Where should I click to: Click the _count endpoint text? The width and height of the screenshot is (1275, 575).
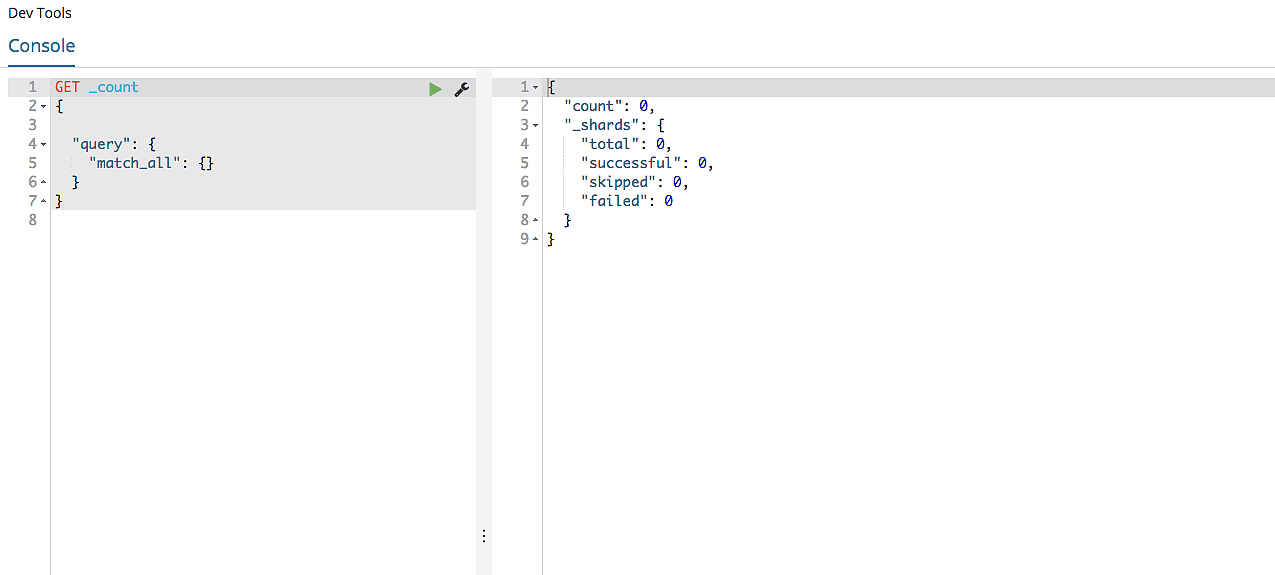pos(114,87)
